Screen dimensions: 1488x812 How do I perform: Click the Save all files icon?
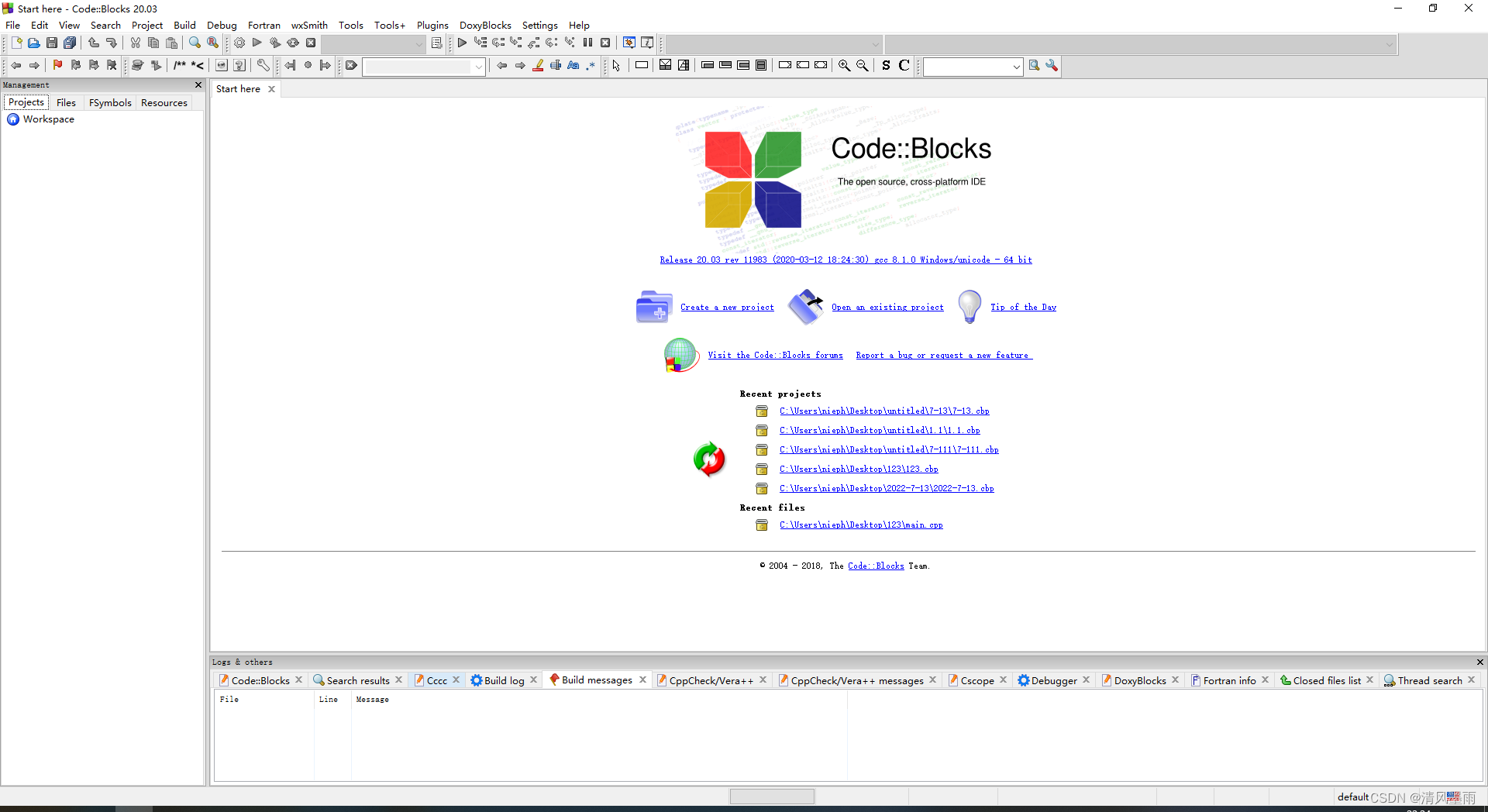70,43
